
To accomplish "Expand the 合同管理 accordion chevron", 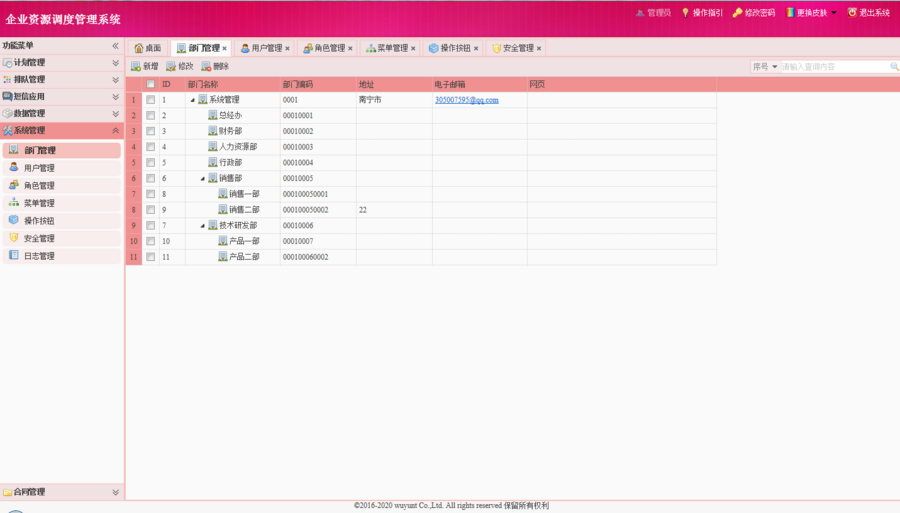I will pyautogui.click(x=115, y=492).
